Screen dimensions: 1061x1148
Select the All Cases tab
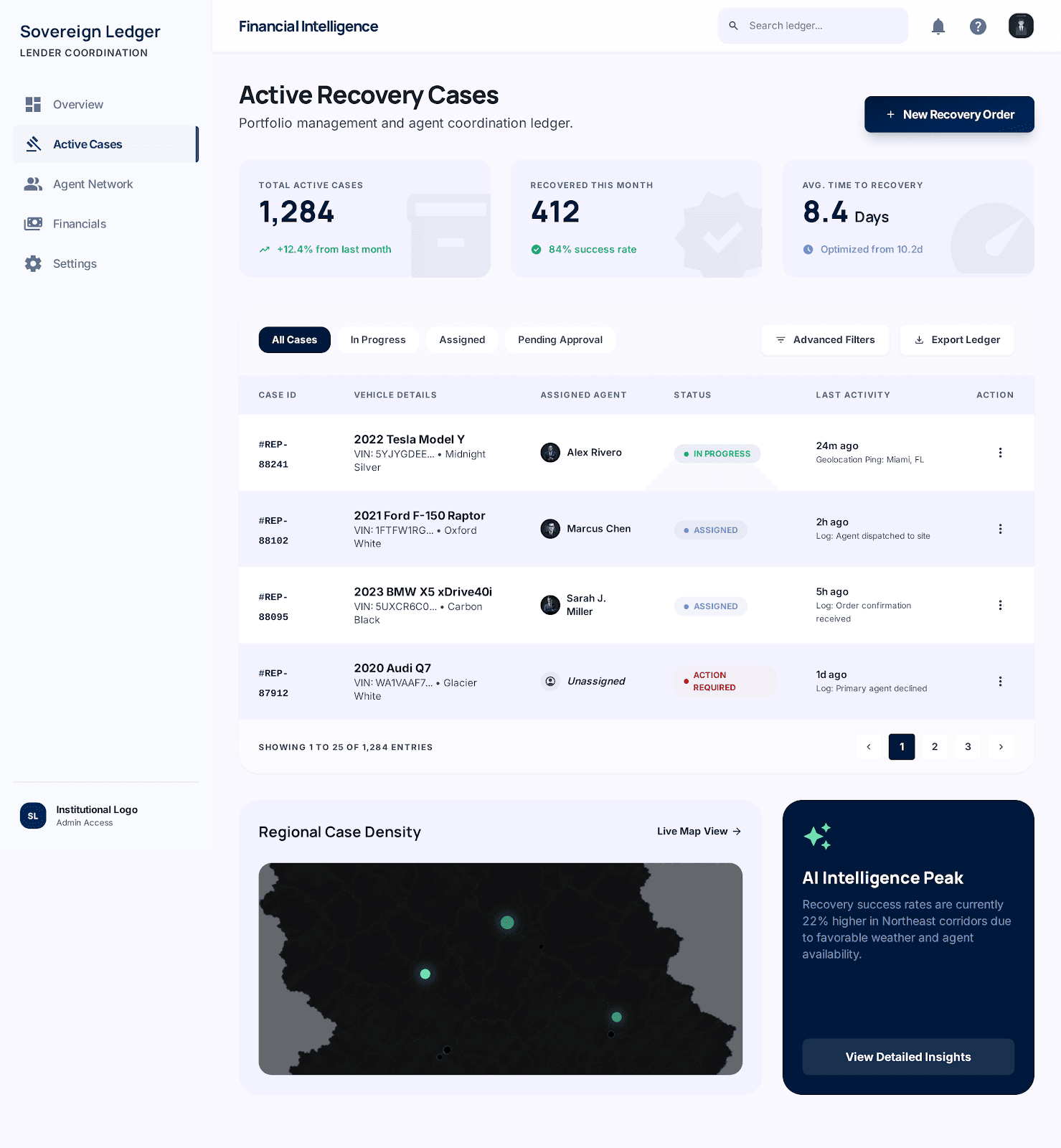294,340
